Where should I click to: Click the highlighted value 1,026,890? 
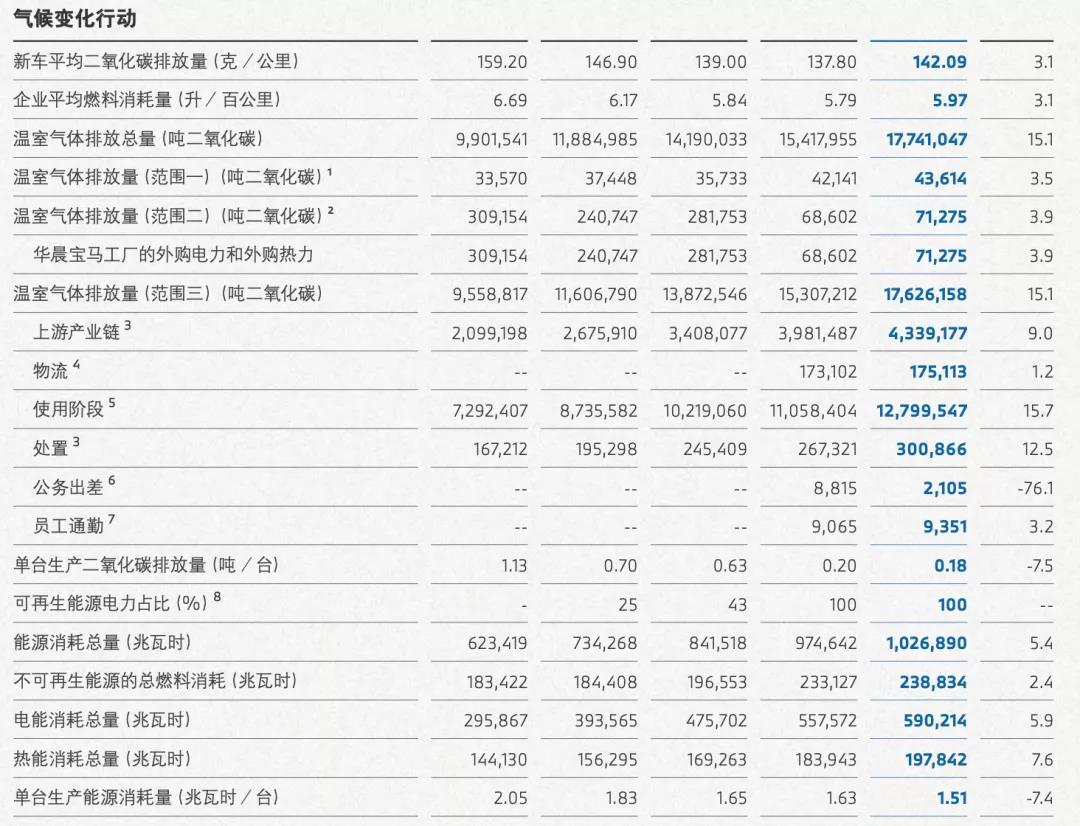[927, 643]
